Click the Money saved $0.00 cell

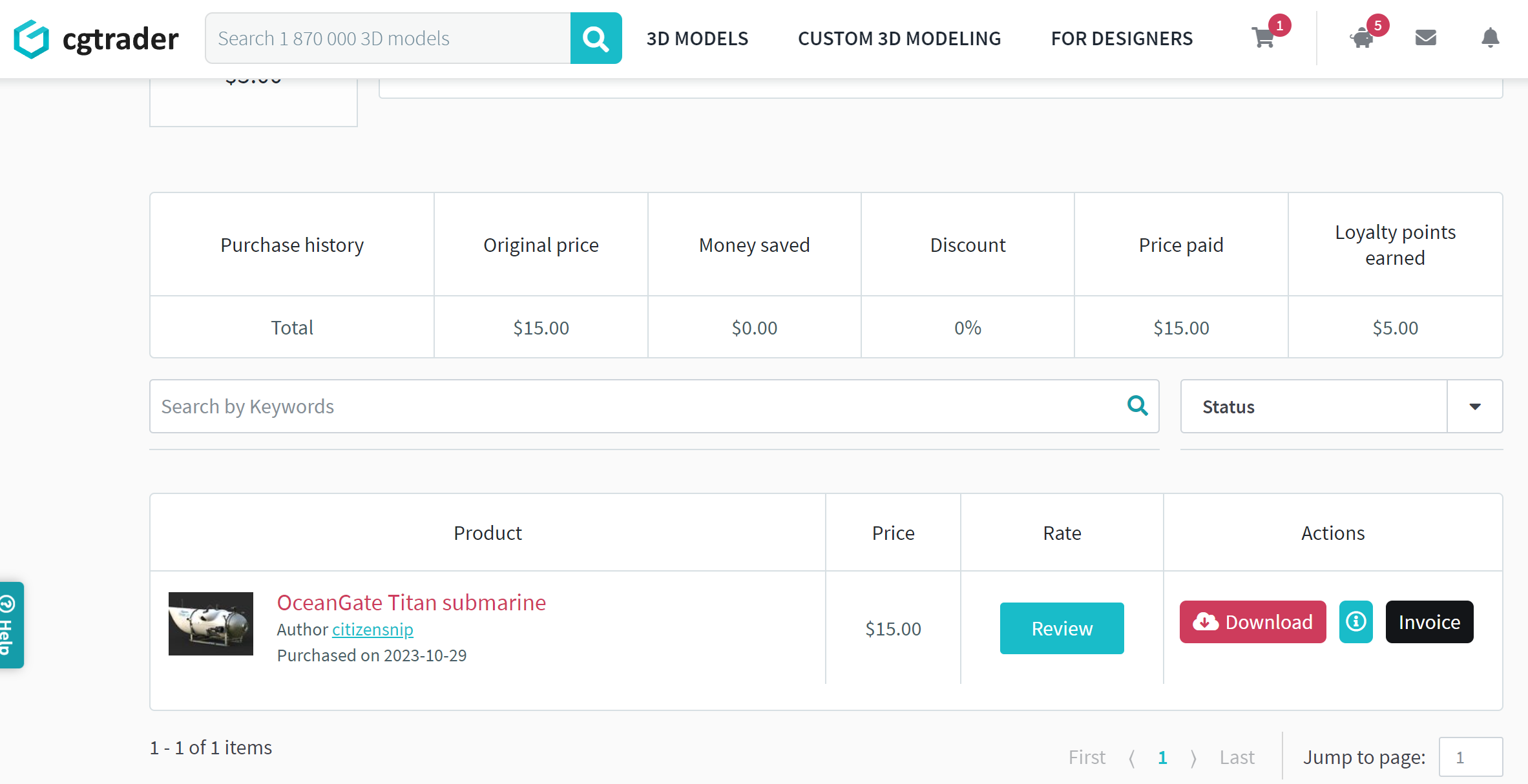coord(754,327)
